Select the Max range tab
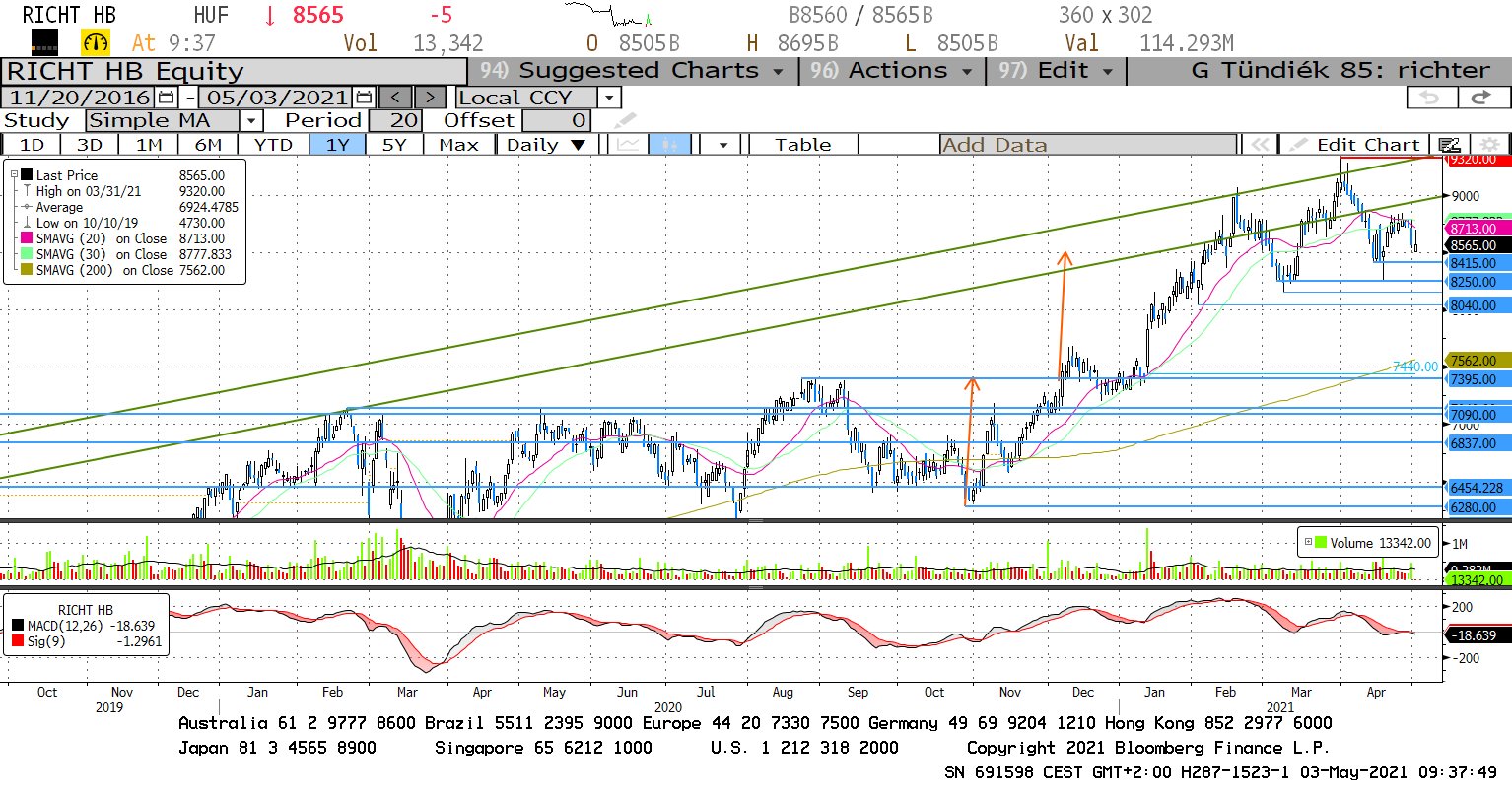The height and width of the screenshot is (801, 1512). [x=458, y=145]
